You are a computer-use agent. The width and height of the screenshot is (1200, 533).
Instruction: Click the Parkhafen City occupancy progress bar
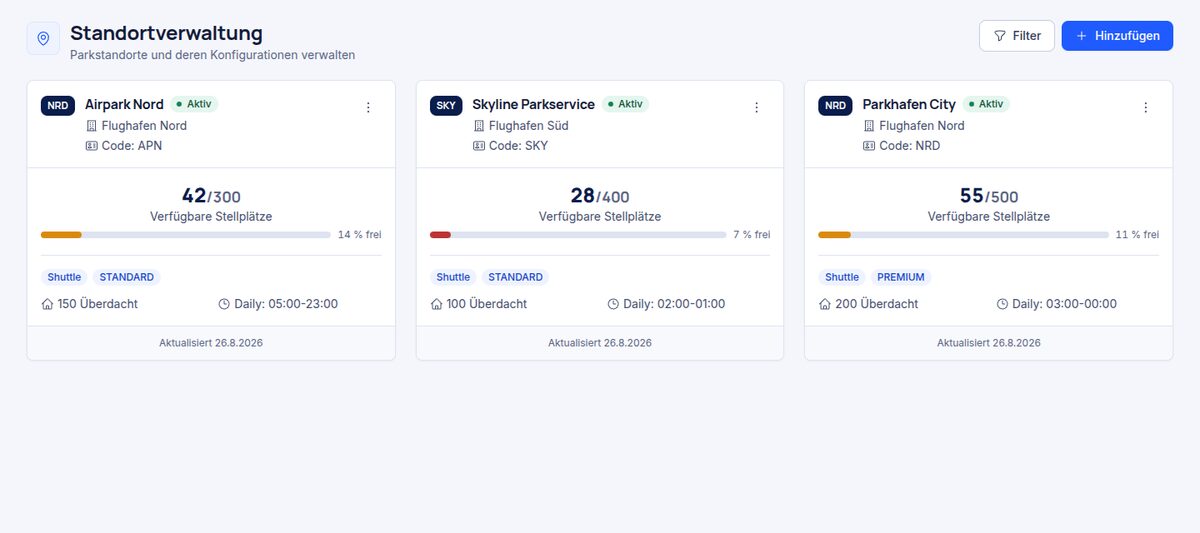(x=964, y=235)
